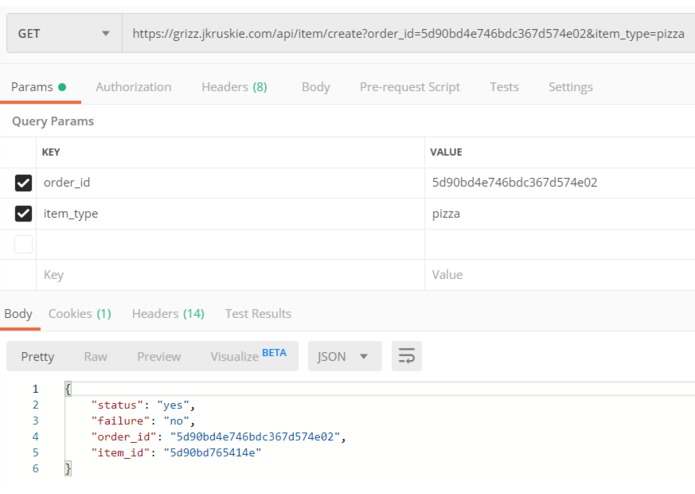The width and height of the screenshot is (695, 494).
Task: Click the order_id key cell
Action: point(230,183)
